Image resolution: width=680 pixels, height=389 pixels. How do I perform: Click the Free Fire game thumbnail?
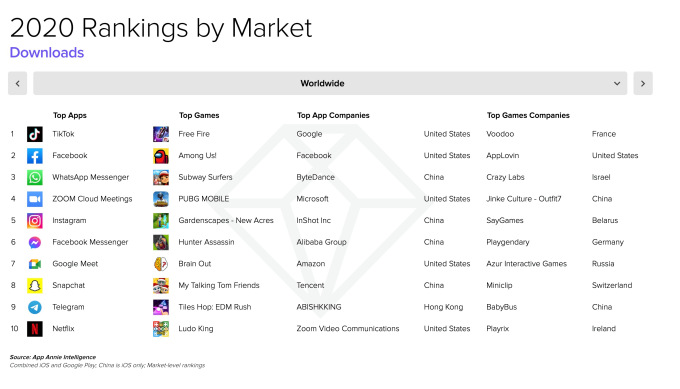(x=161, y=134)
